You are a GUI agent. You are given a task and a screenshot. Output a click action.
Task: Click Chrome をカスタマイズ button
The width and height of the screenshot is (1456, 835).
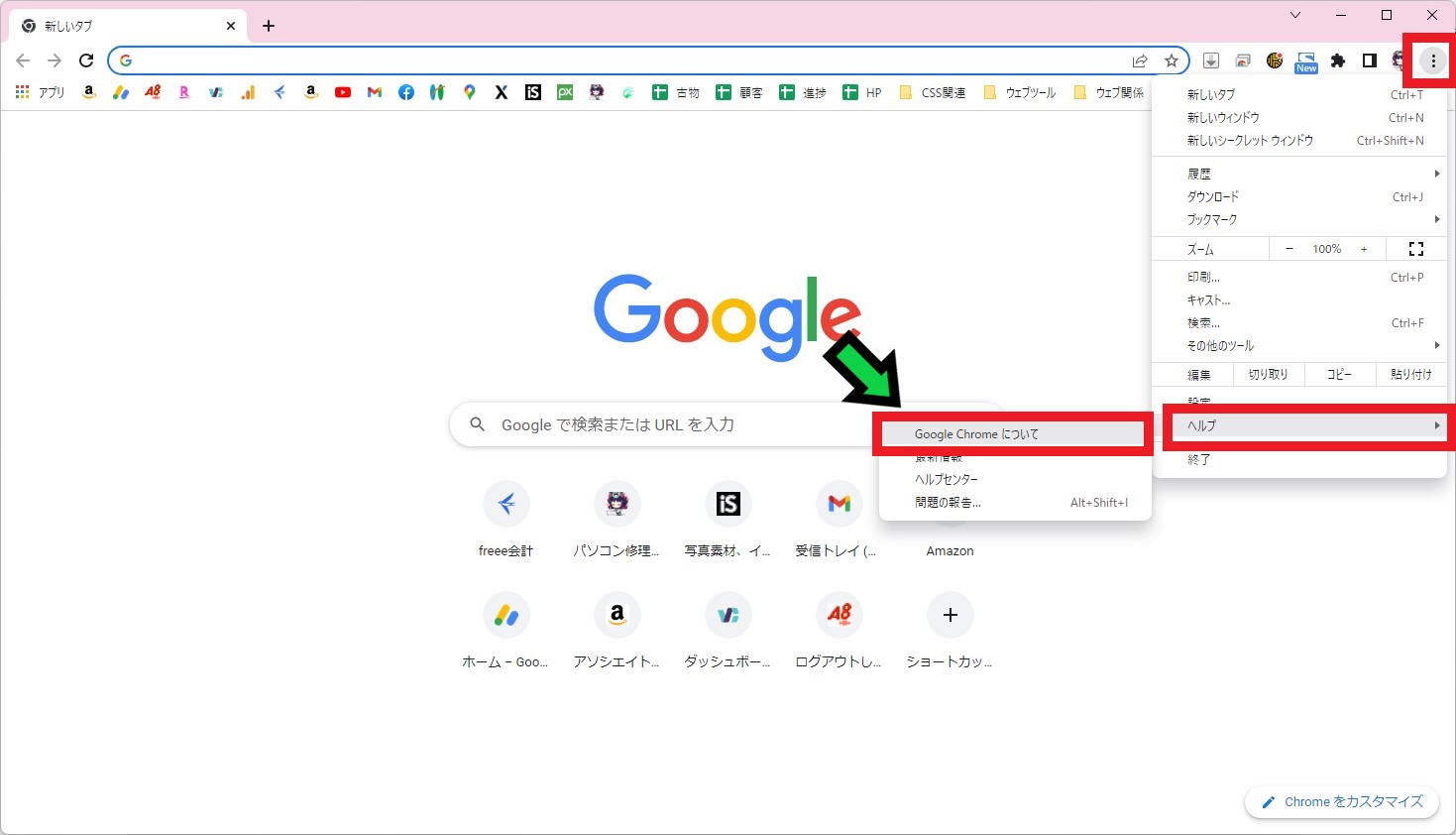tap(1342, 801)
